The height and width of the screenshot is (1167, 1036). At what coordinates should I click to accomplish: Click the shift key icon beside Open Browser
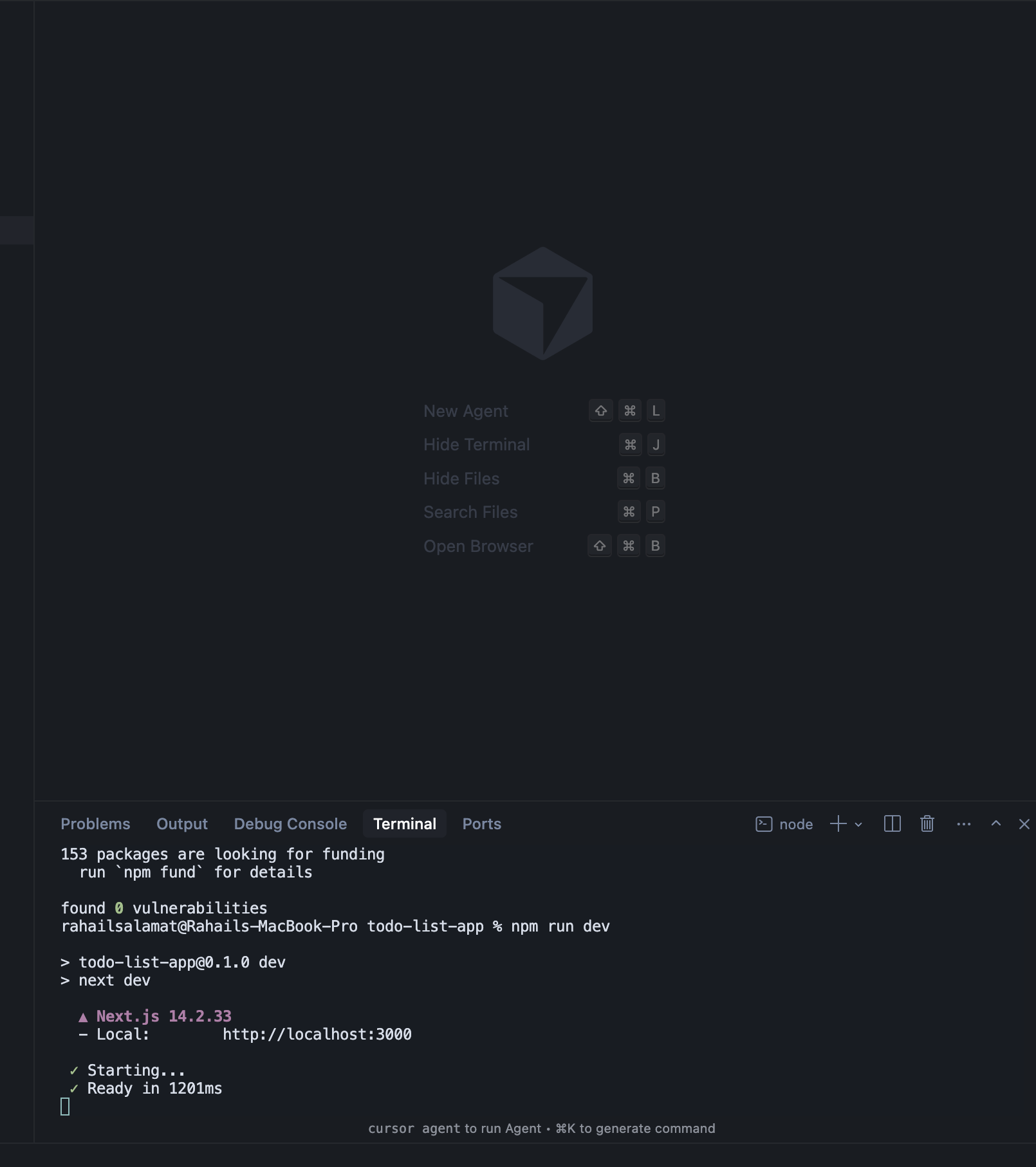600,546
